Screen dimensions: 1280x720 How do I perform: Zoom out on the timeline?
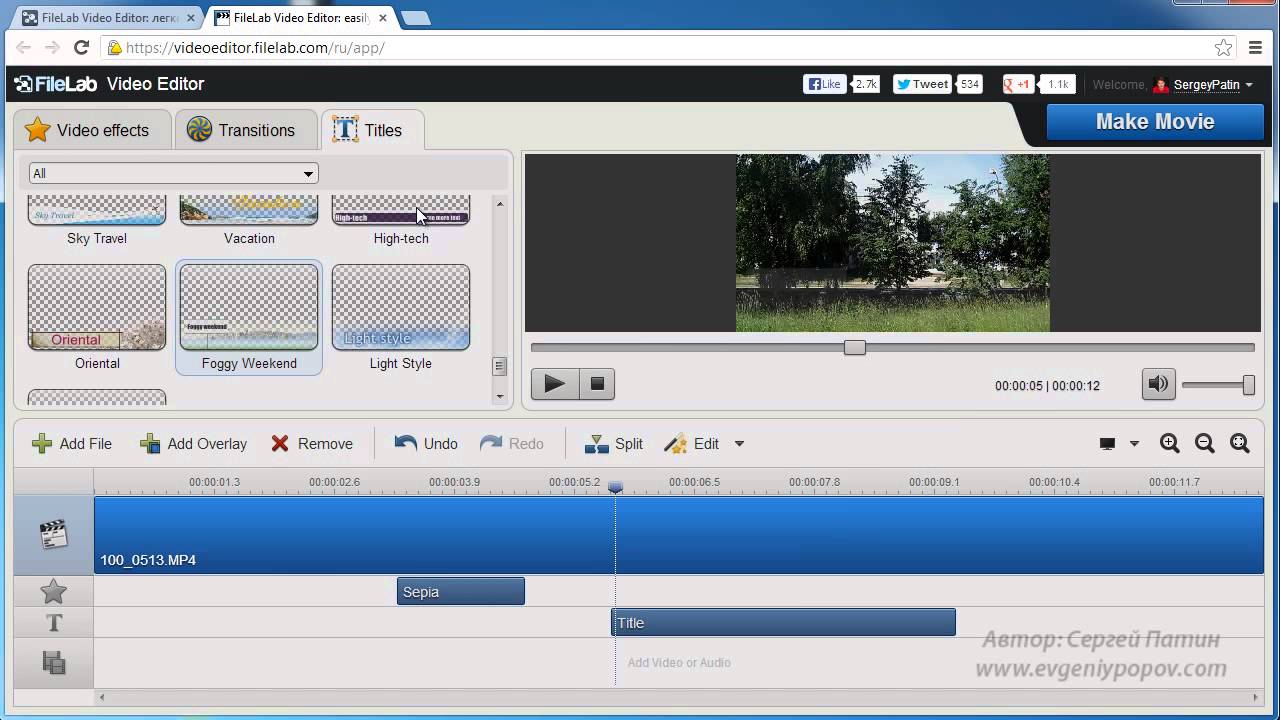(1205, 444)
